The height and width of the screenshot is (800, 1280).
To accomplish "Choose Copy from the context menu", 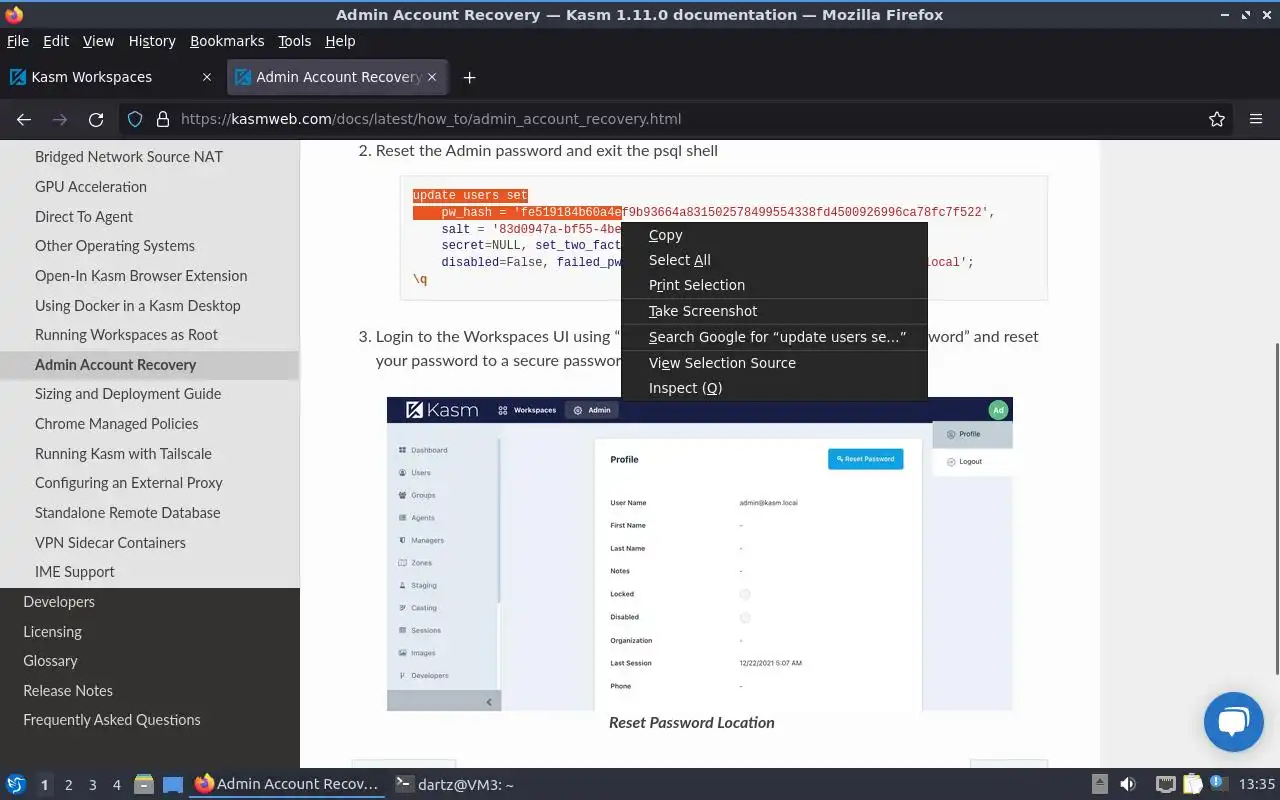I will click(x=774, y=236).
